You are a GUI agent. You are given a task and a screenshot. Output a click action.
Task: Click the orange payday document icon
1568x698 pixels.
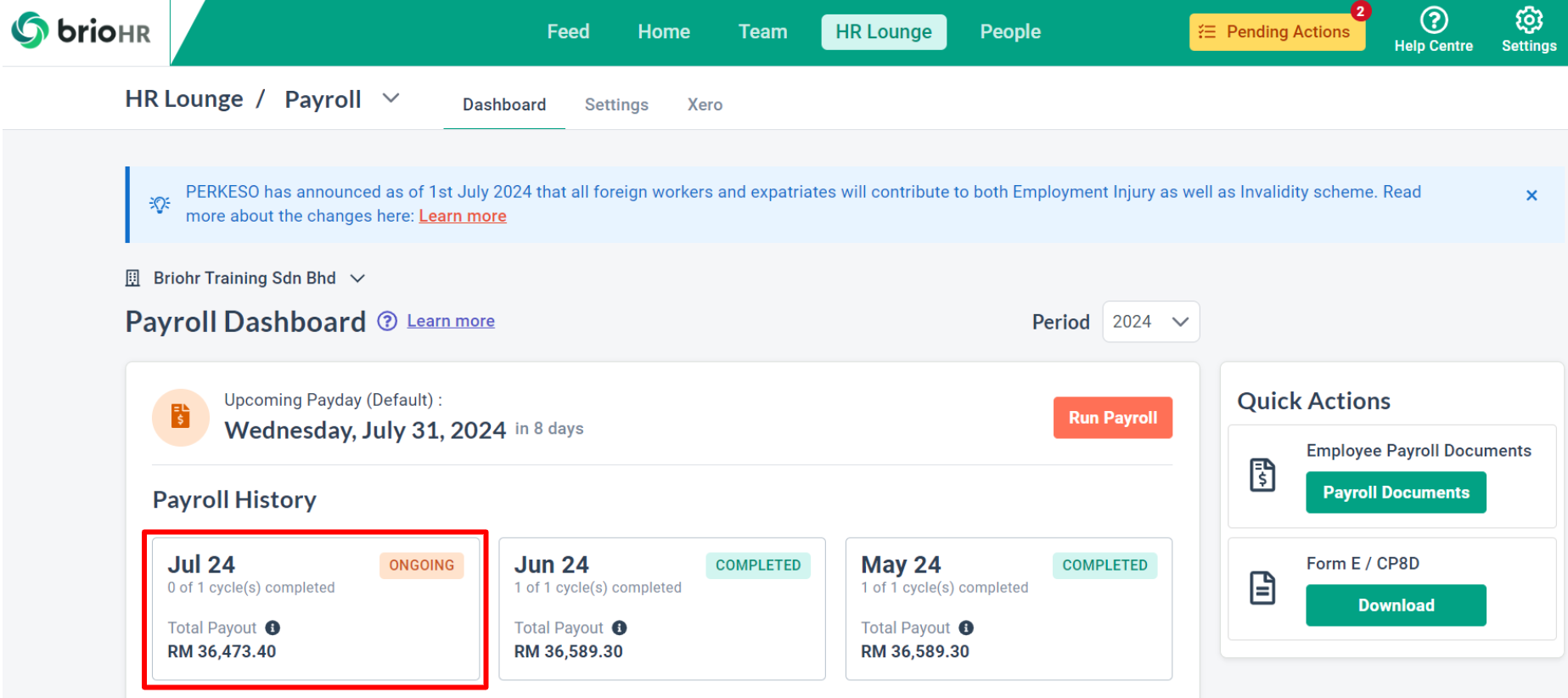pyautogui.click(x=181, y=417)
